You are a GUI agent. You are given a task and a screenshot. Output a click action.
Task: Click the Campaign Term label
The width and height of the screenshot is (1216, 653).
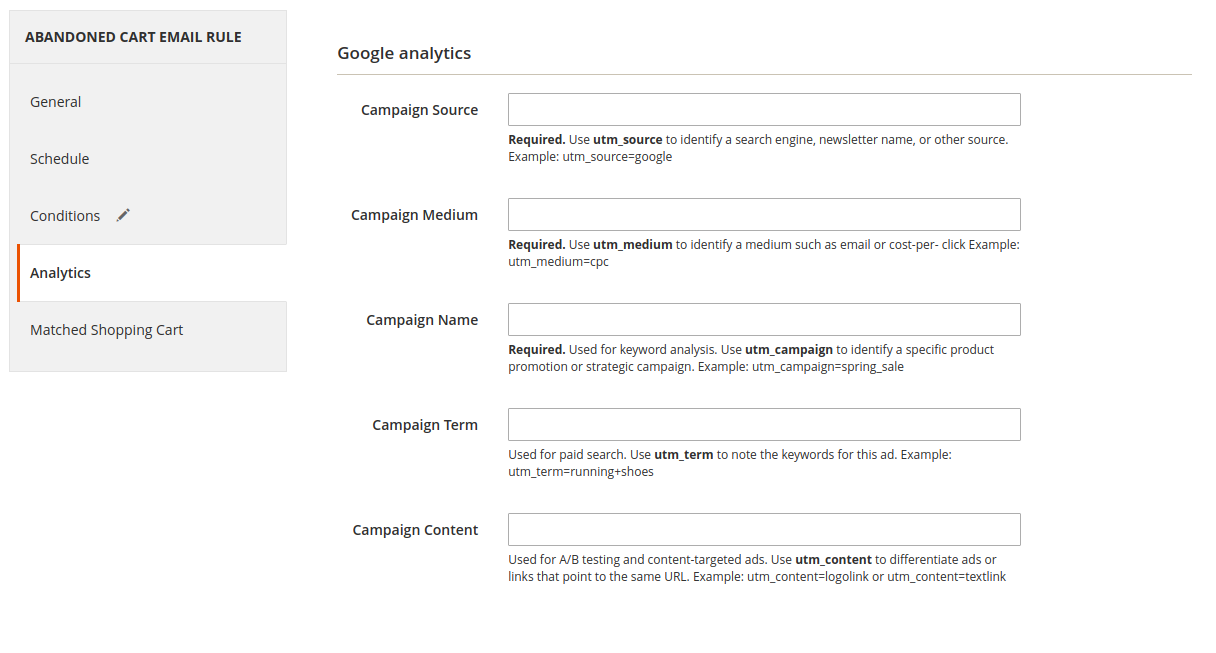[x=425, y=425]
